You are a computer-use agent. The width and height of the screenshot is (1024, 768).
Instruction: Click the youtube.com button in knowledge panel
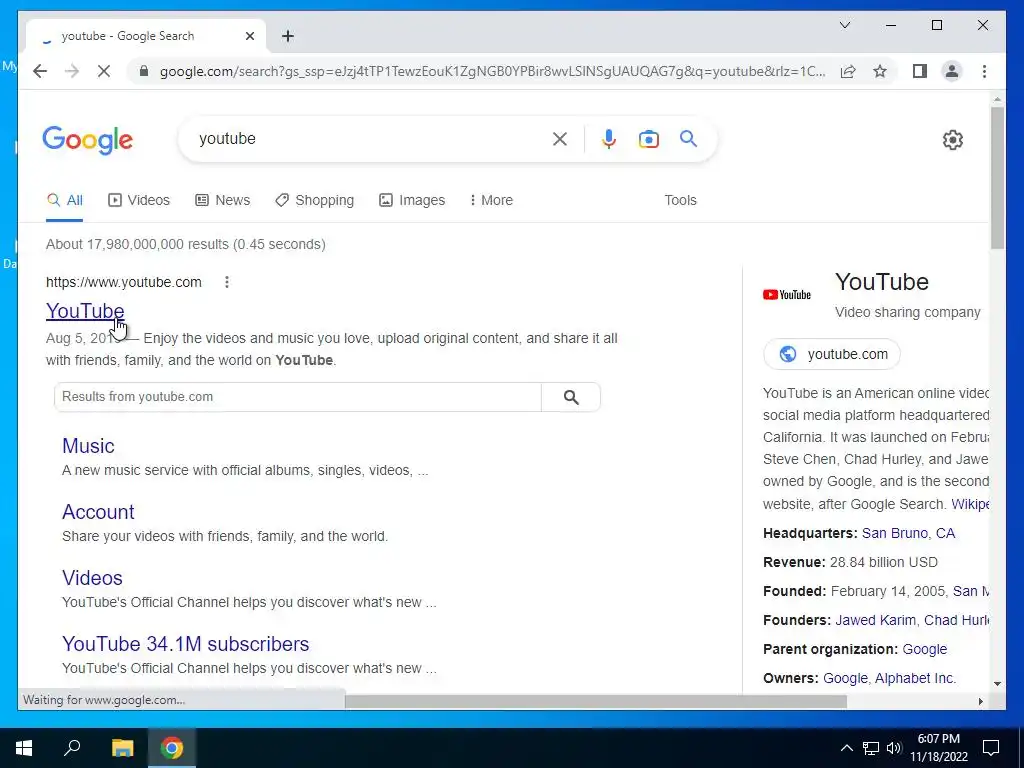(x=832, y=354)
